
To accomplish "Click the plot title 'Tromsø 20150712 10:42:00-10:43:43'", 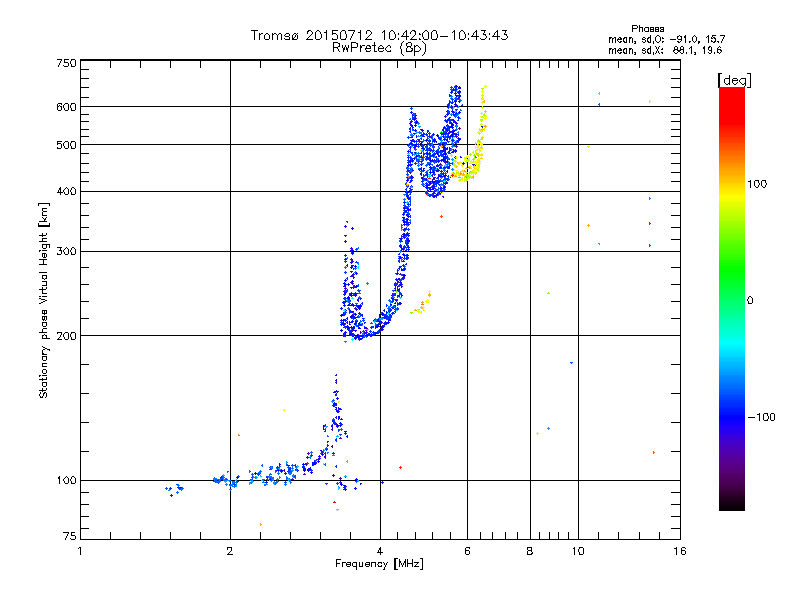I will [379, 35].
